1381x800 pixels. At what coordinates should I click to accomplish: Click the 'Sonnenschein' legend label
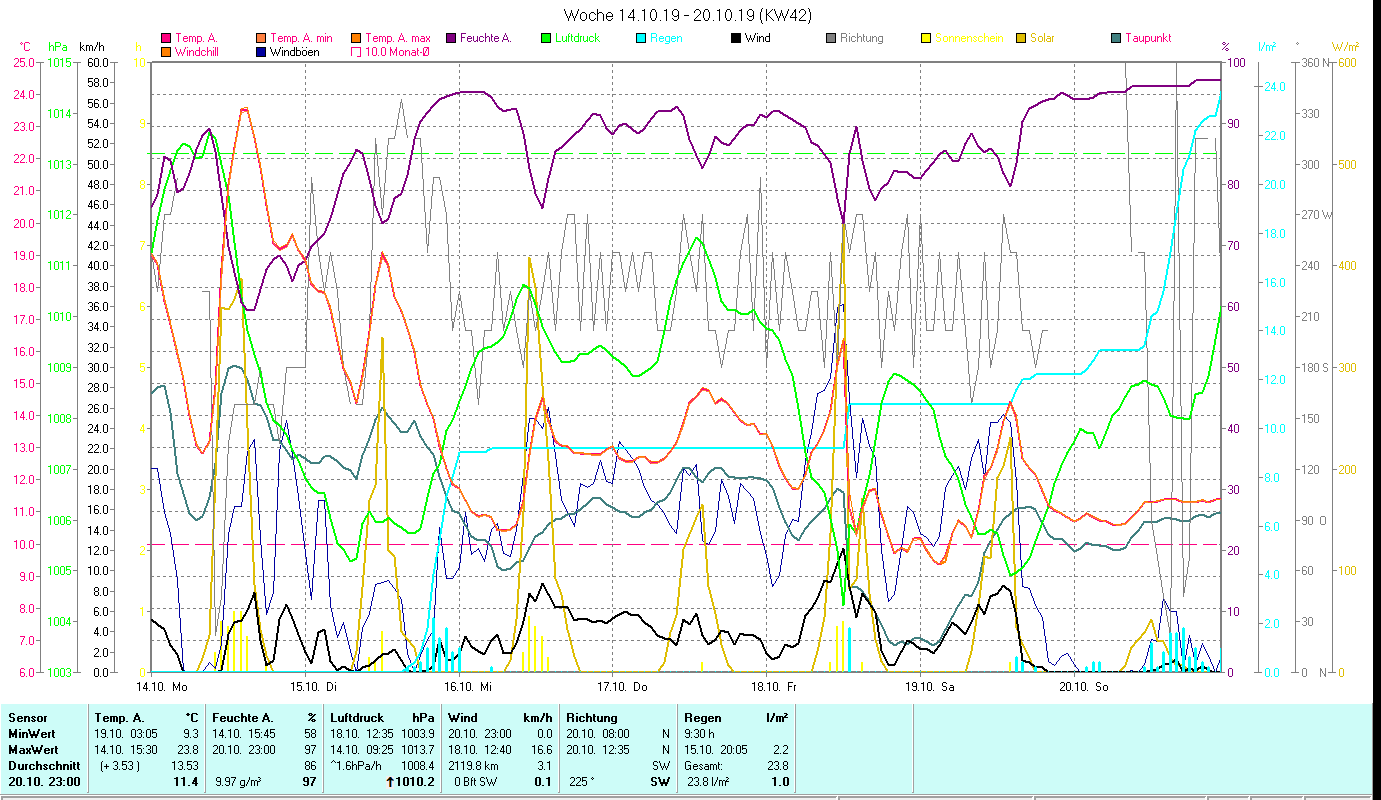click(968, 38)
